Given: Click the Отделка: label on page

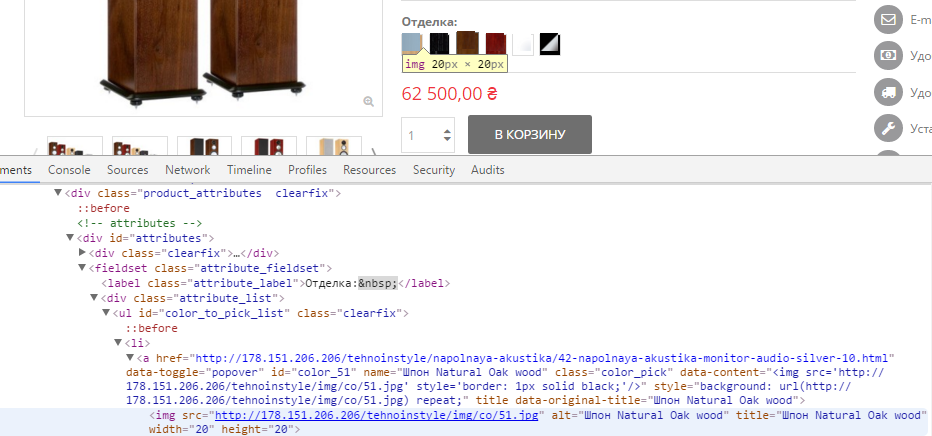Looking at the screenshot, I should pos(429,22).
